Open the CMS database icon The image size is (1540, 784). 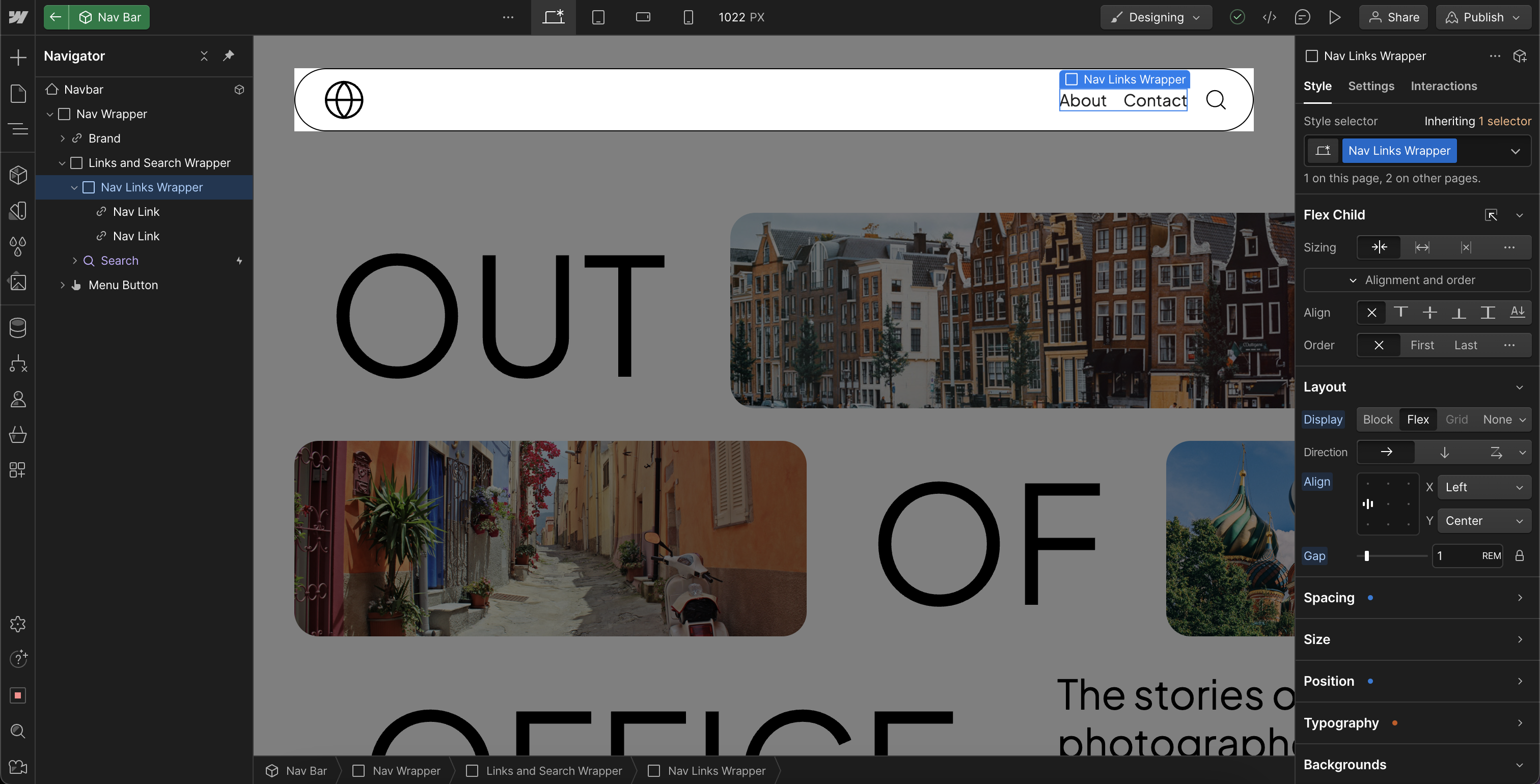pos(18,327)
